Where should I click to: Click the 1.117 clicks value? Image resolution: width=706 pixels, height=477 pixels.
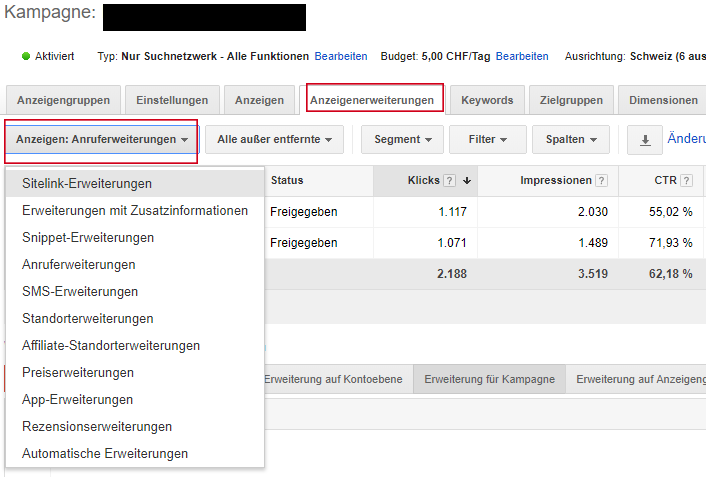(453, 212)
